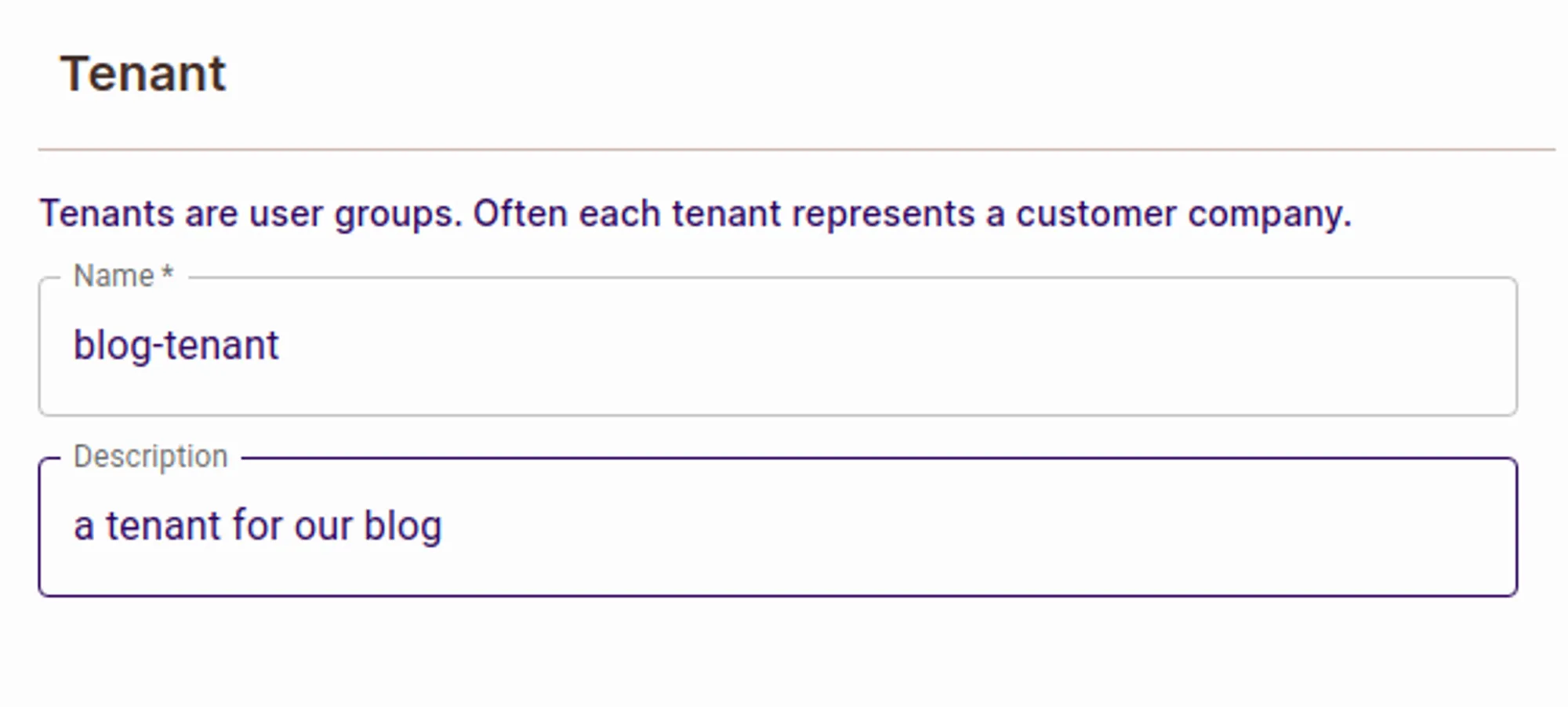This screenshot has width=1568, height=707.
Task: Click the "Description" field label
Action: (x=151, y=456)
